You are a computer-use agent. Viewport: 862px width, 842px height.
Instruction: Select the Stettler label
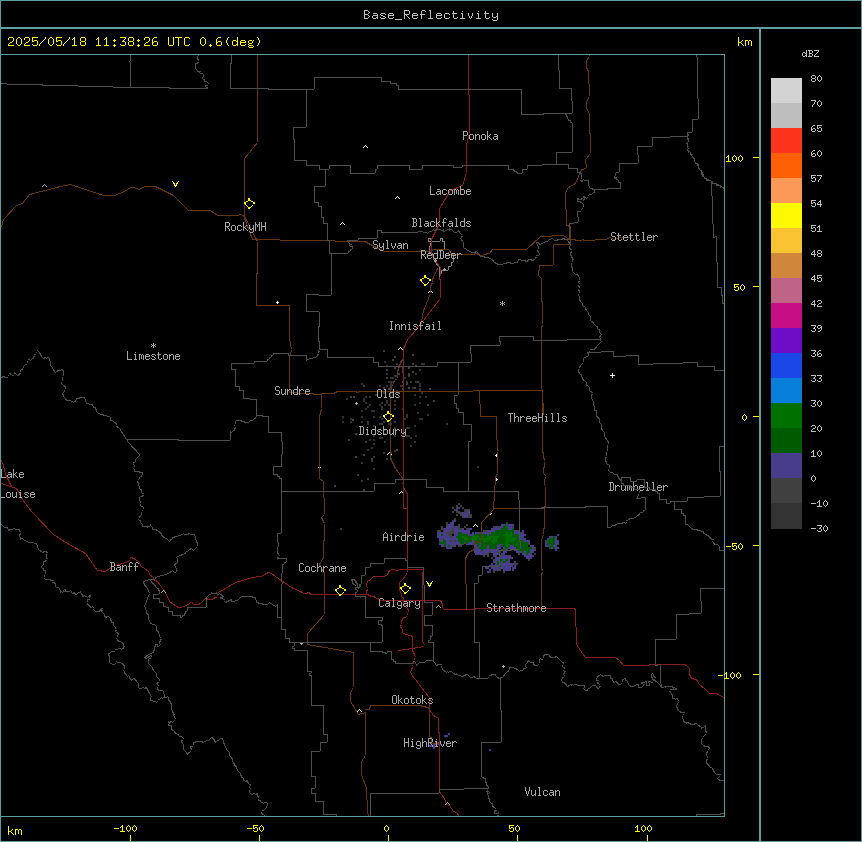(x=634, y=237)
